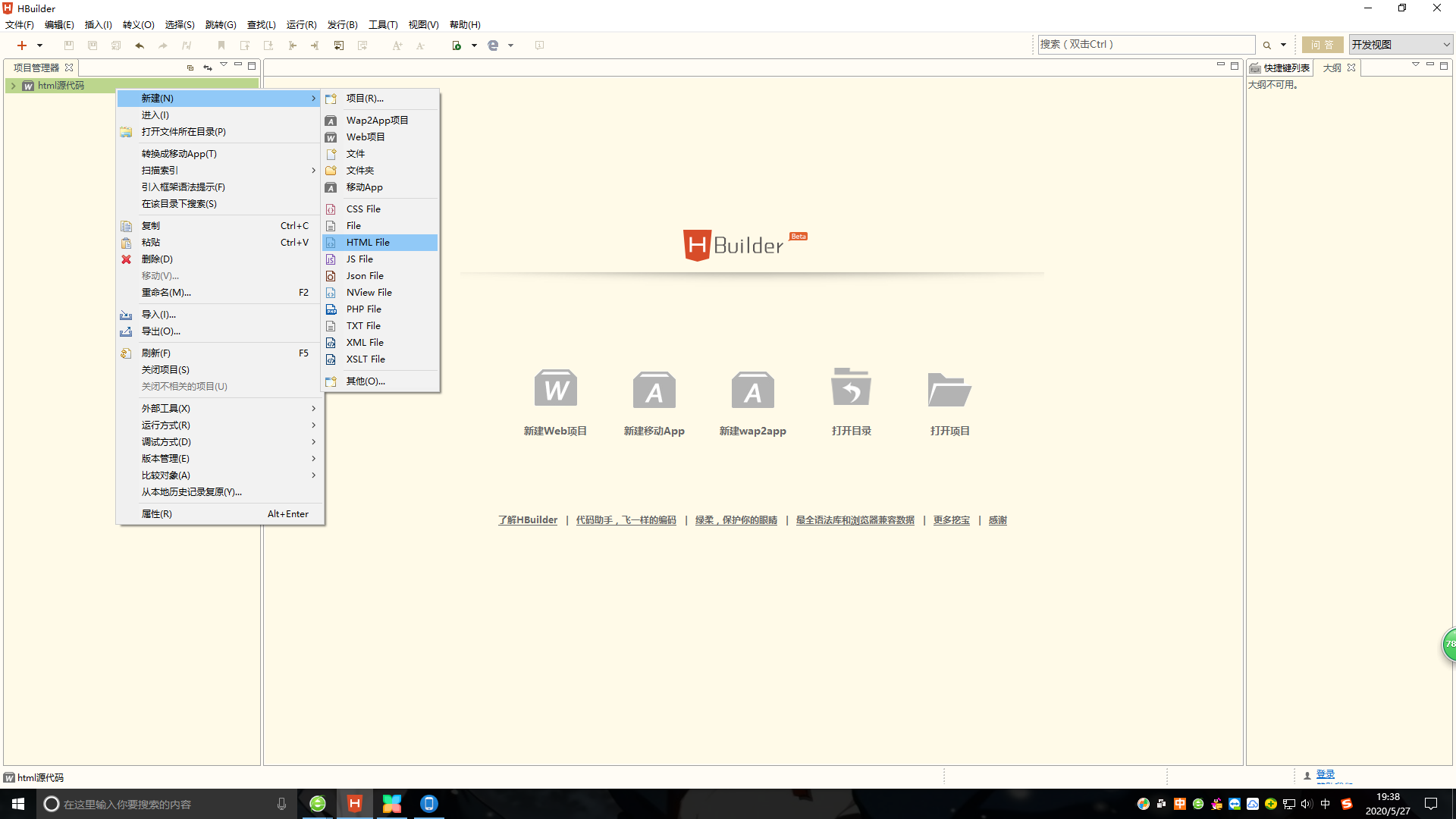The width and height of the screenshot is (1456, 819).
Task: Open page with the IE browser toolbar icon
Action: (493, 45)
